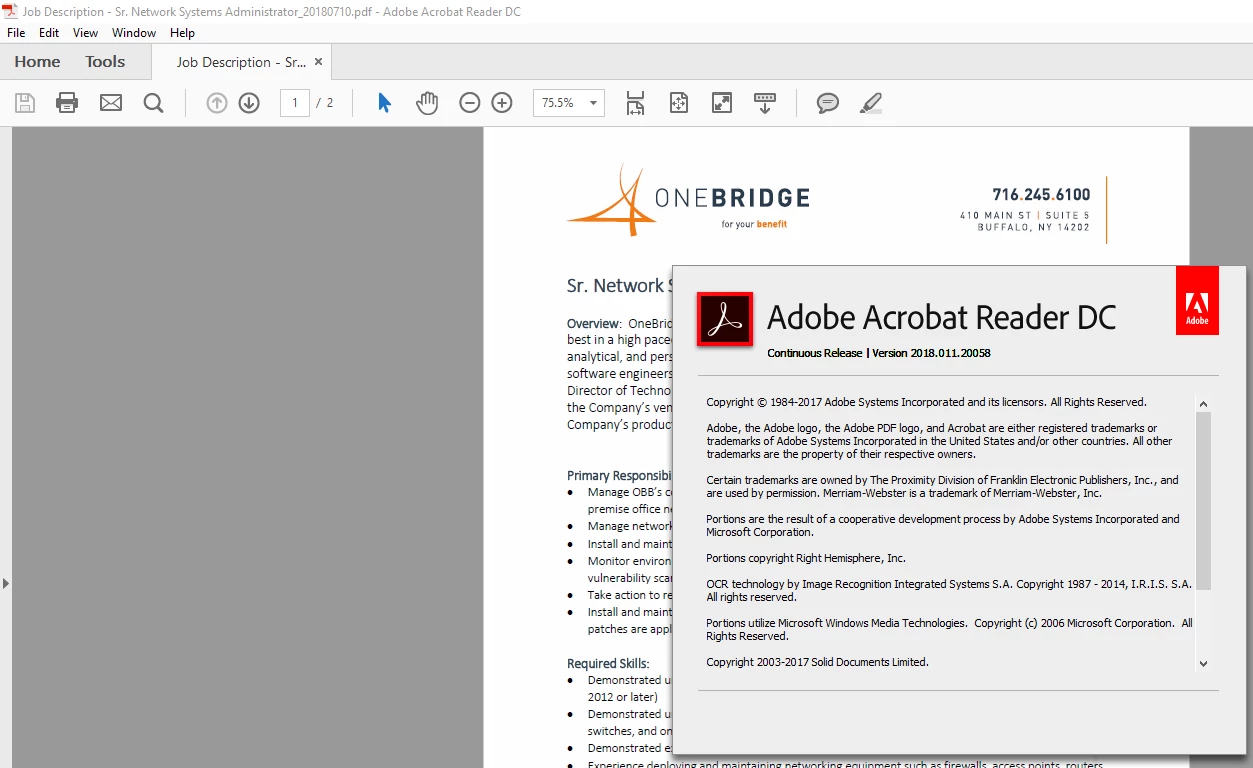Click the Adobe Acrobat Reader DC title
This screenshot has height=768, width=1253.
(941, 318)
